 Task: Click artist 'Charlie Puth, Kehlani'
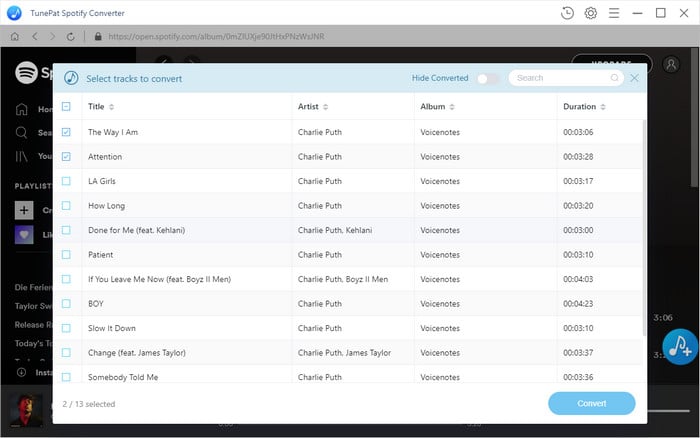coord(335,230)
